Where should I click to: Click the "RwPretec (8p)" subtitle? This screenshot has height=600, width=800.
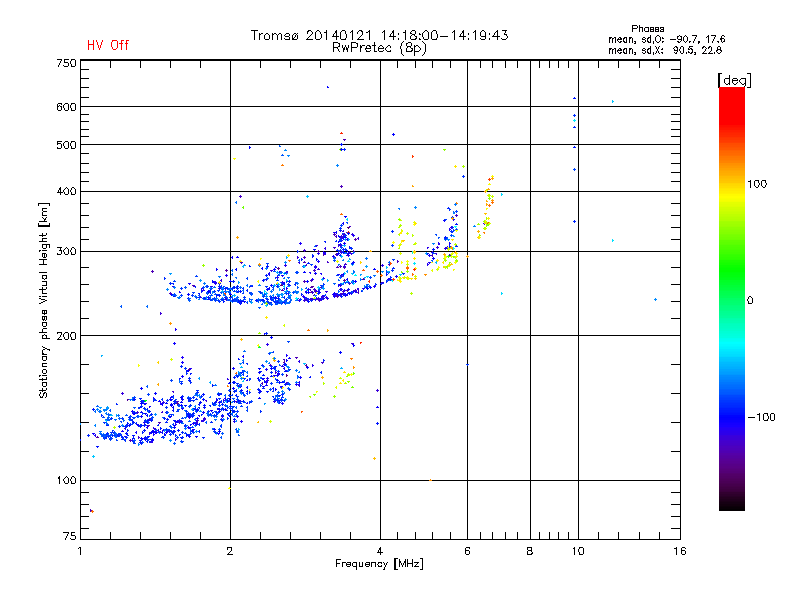(379, 48)
